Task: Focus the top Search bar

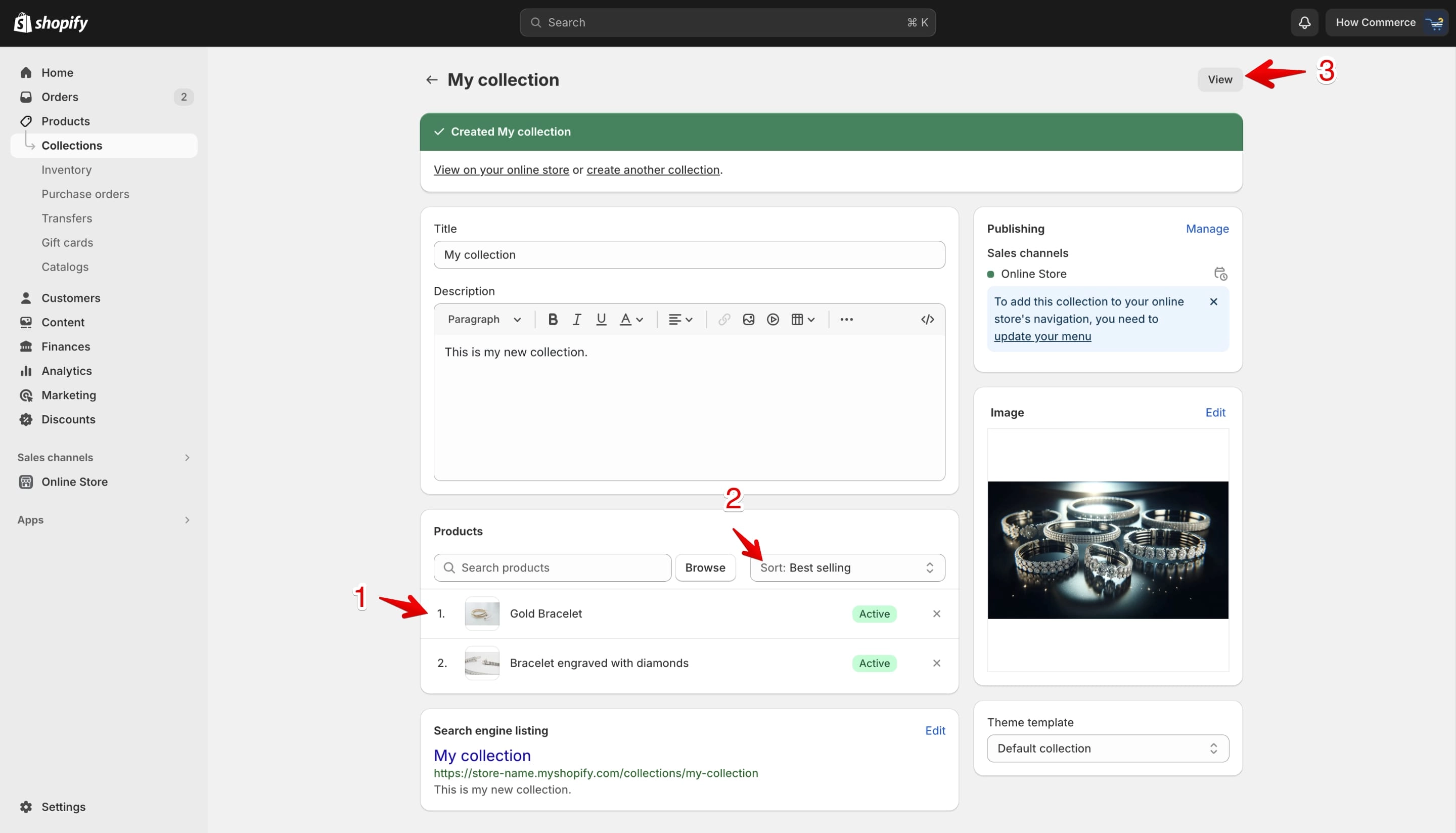Action: coord(727,23)
